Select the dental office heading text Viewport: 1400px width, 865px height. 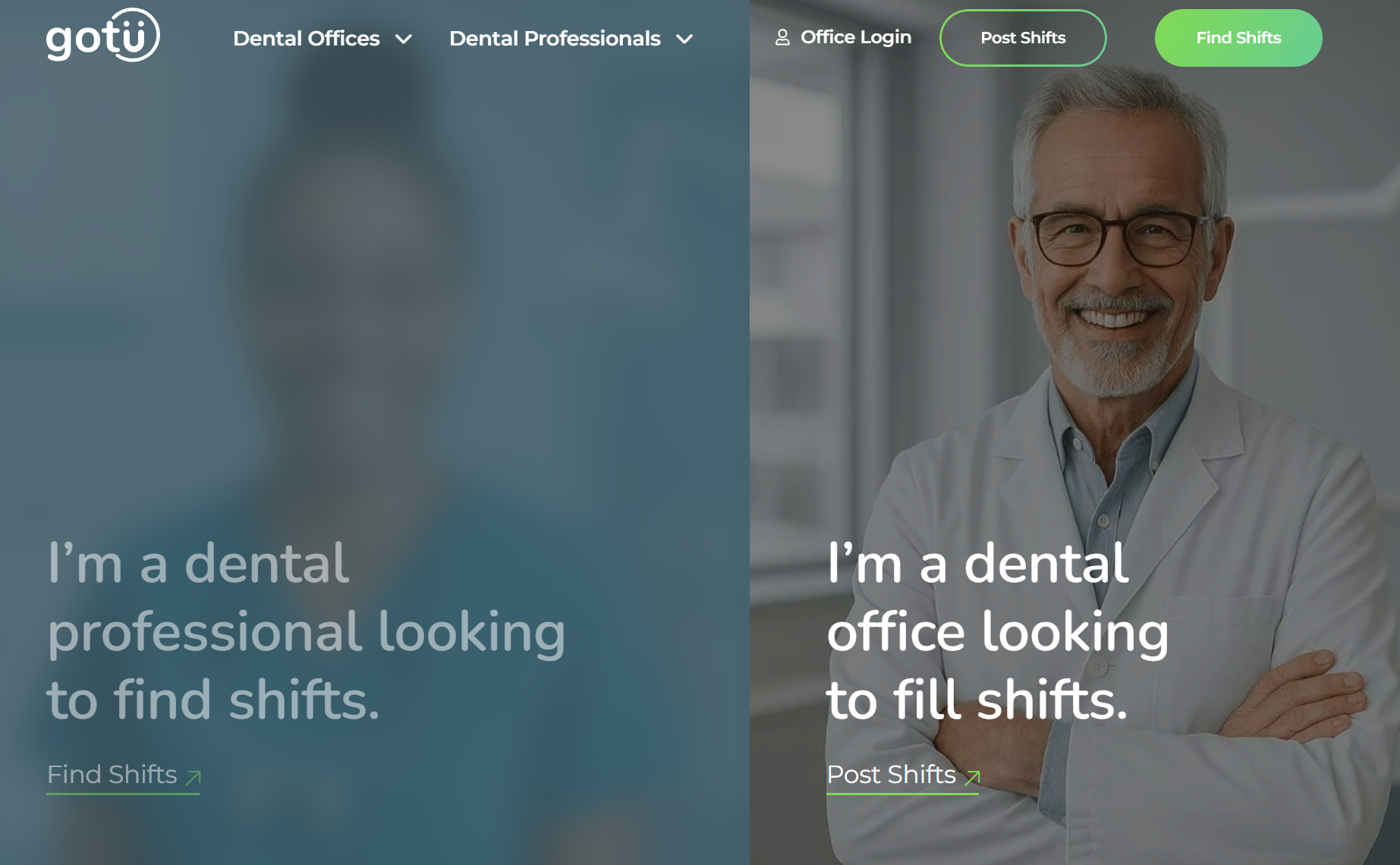tap(998, 631)
